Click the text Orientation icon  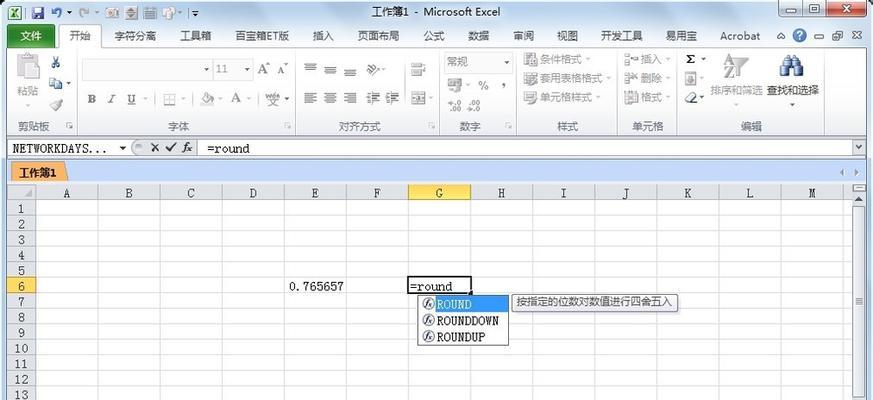point(372,69)
